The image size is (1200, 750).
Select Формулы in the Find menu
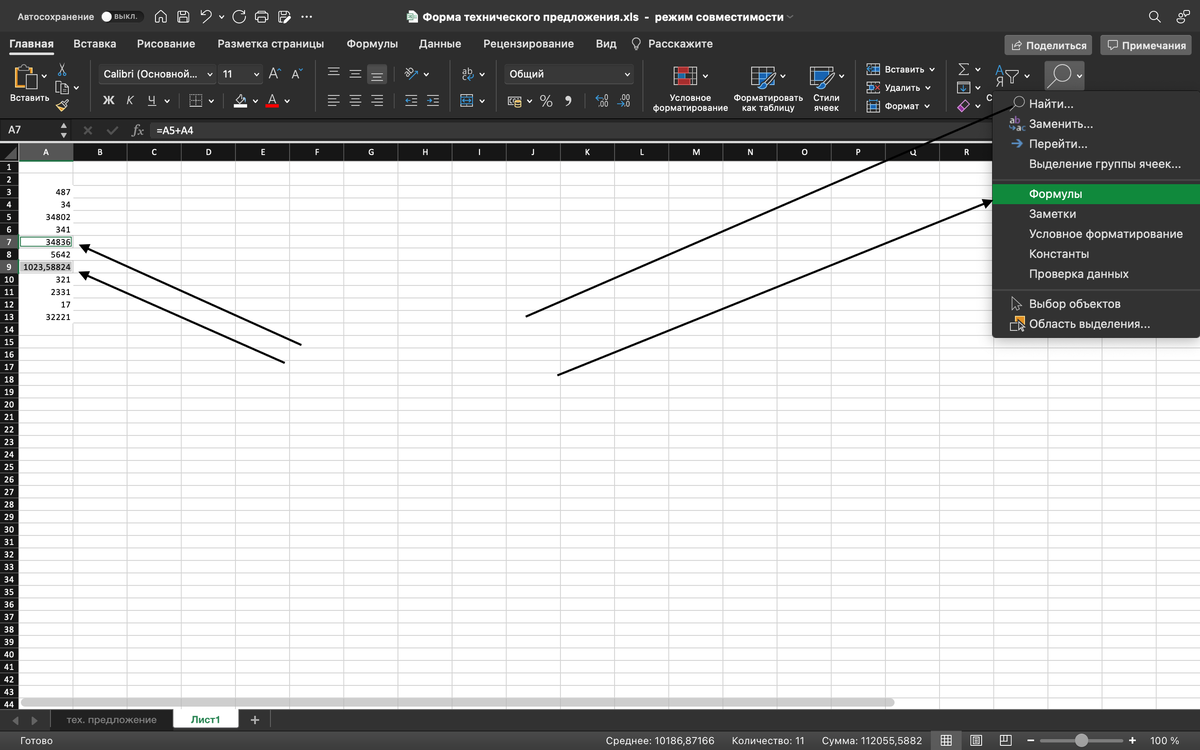[1096, 194]
